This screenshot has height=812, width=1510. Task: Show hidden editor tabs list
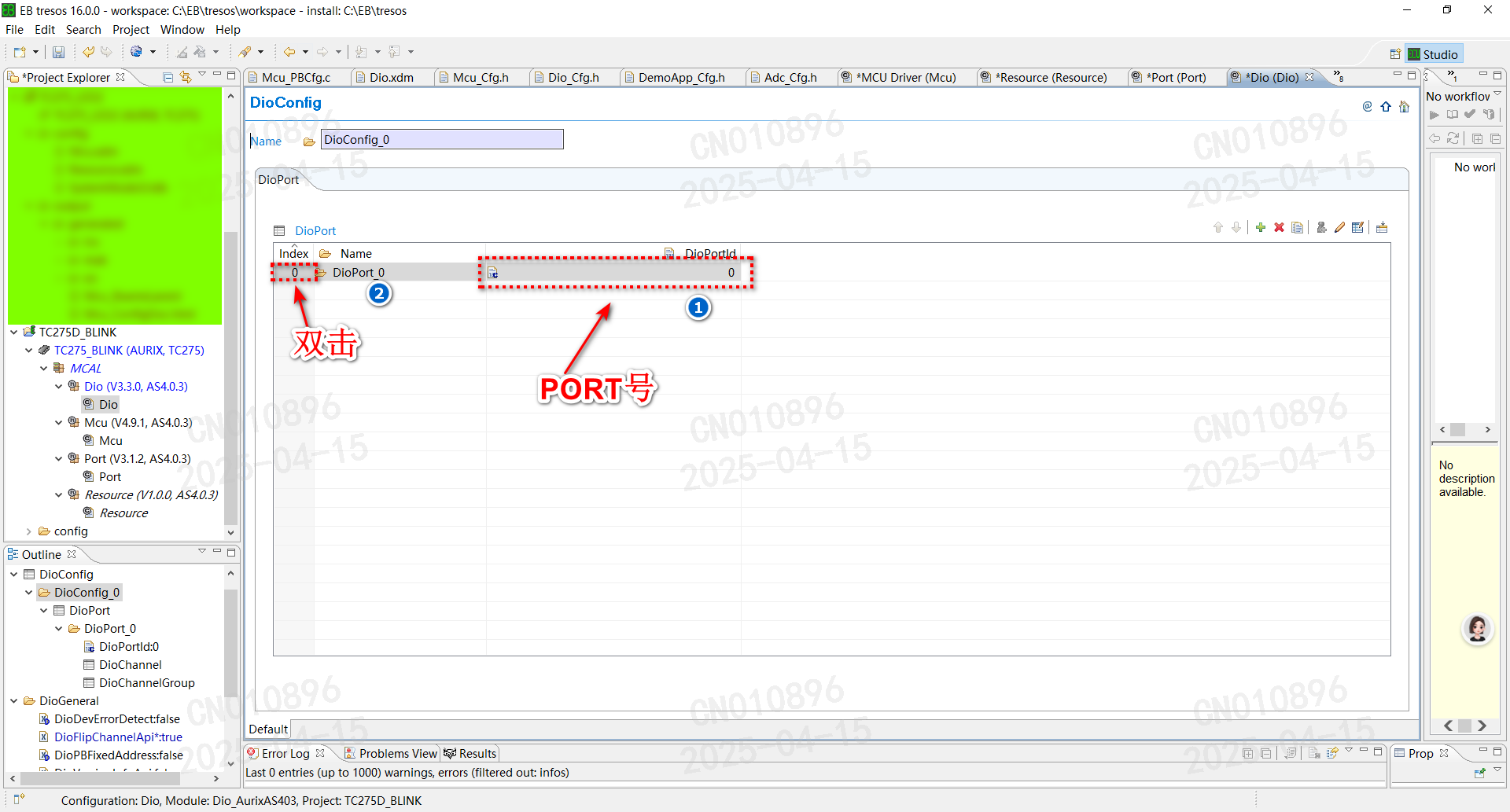[1338, 76]
